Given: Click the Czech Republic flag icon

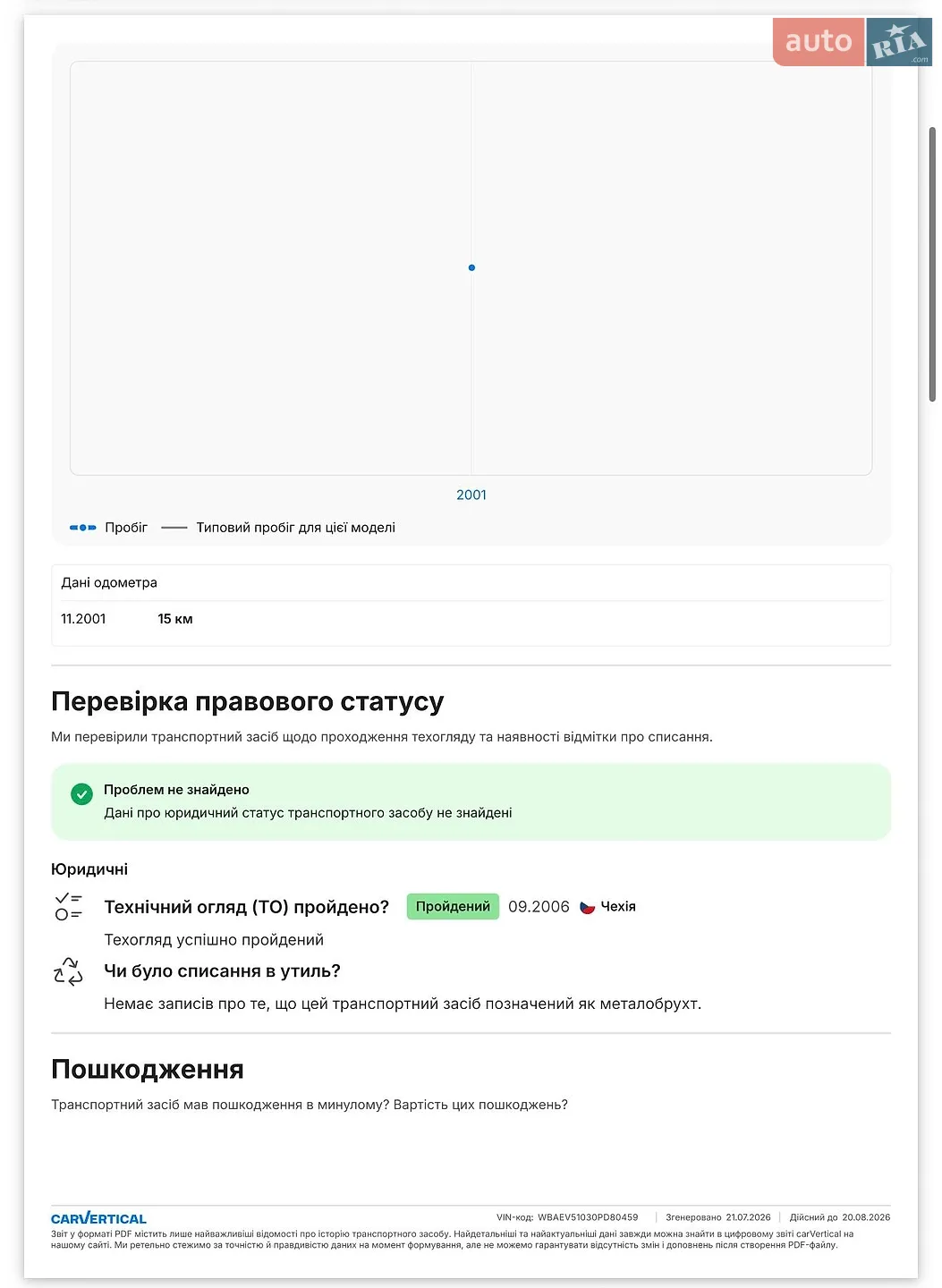Looking at the screenshot, I should pos(588,907).
